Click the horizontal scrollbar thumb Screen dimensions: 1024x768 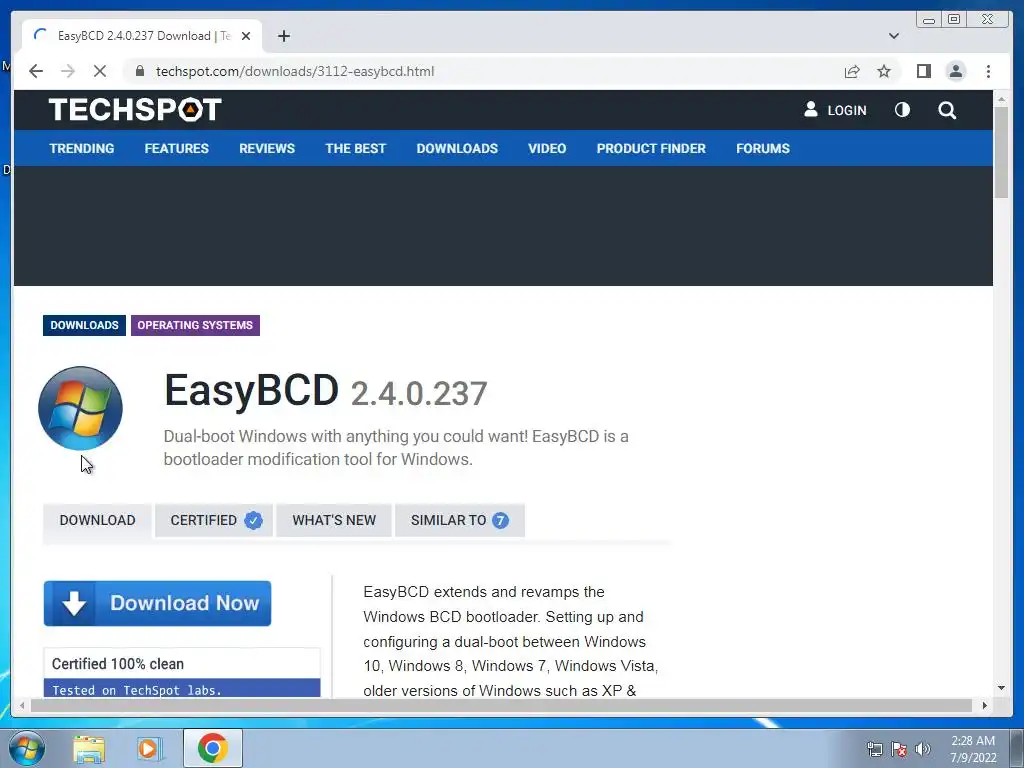click(501, 705)
